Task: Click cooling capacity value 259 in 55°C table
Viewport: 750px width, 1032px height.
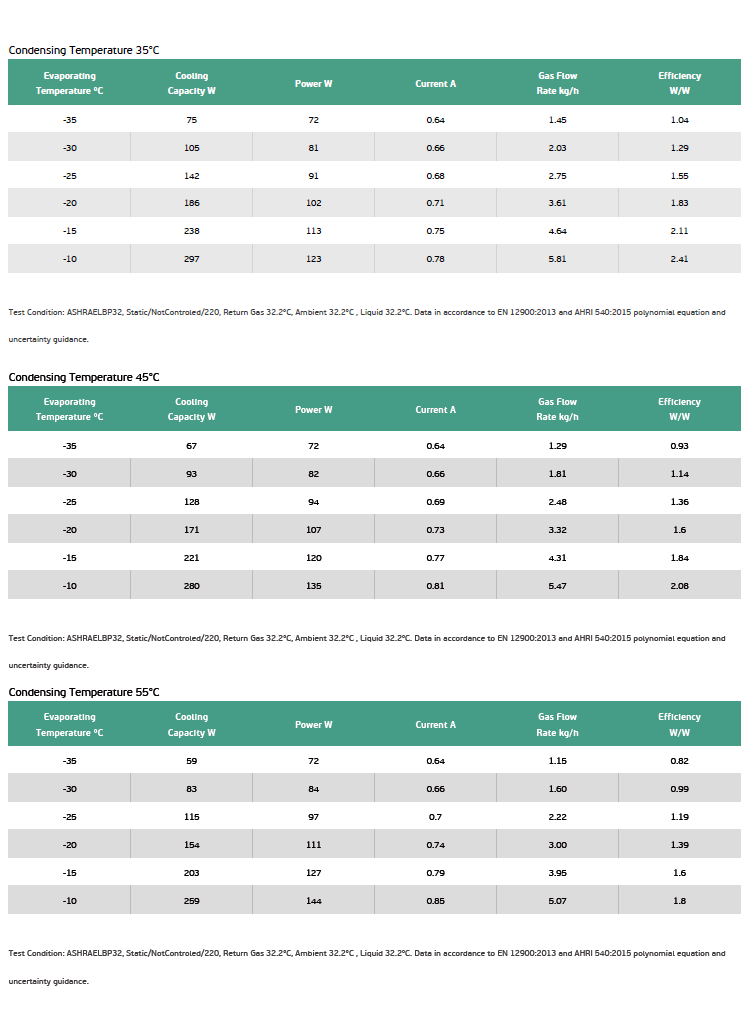Action: click(x=191, y=901)
